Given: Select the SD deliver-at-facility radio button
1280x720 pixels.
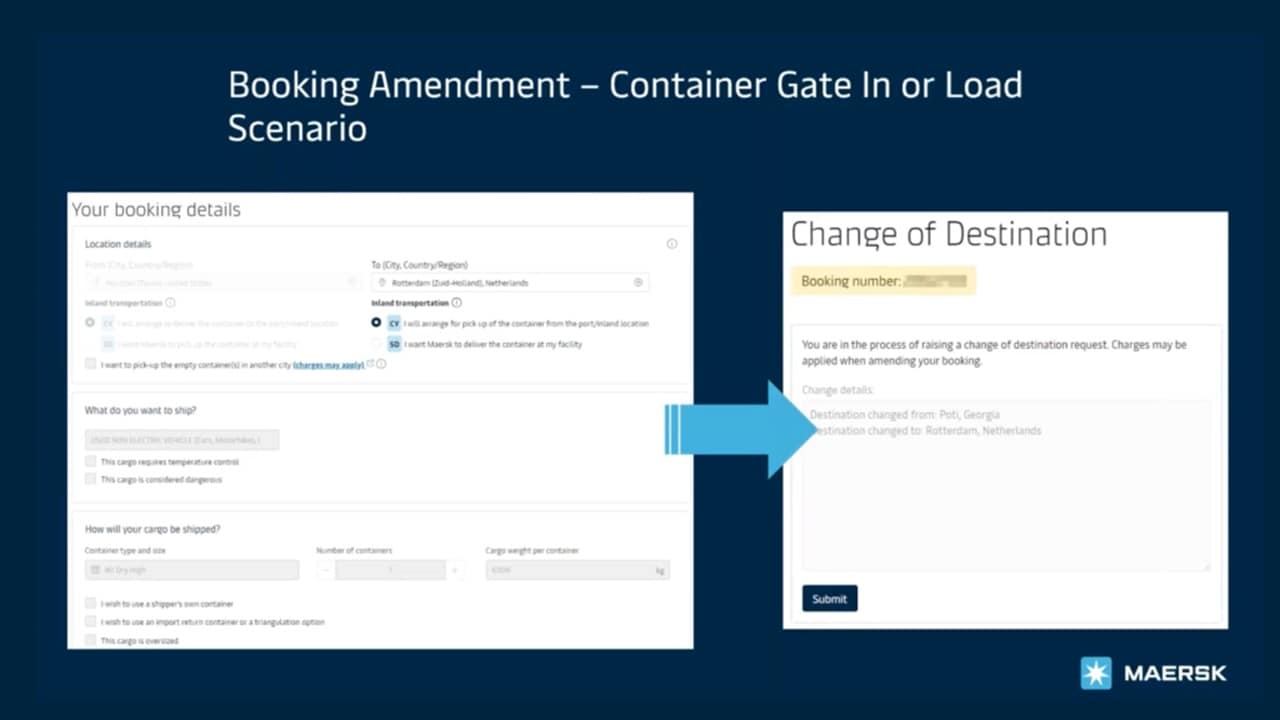Looking at the screenshot, I should pos(376,344).
